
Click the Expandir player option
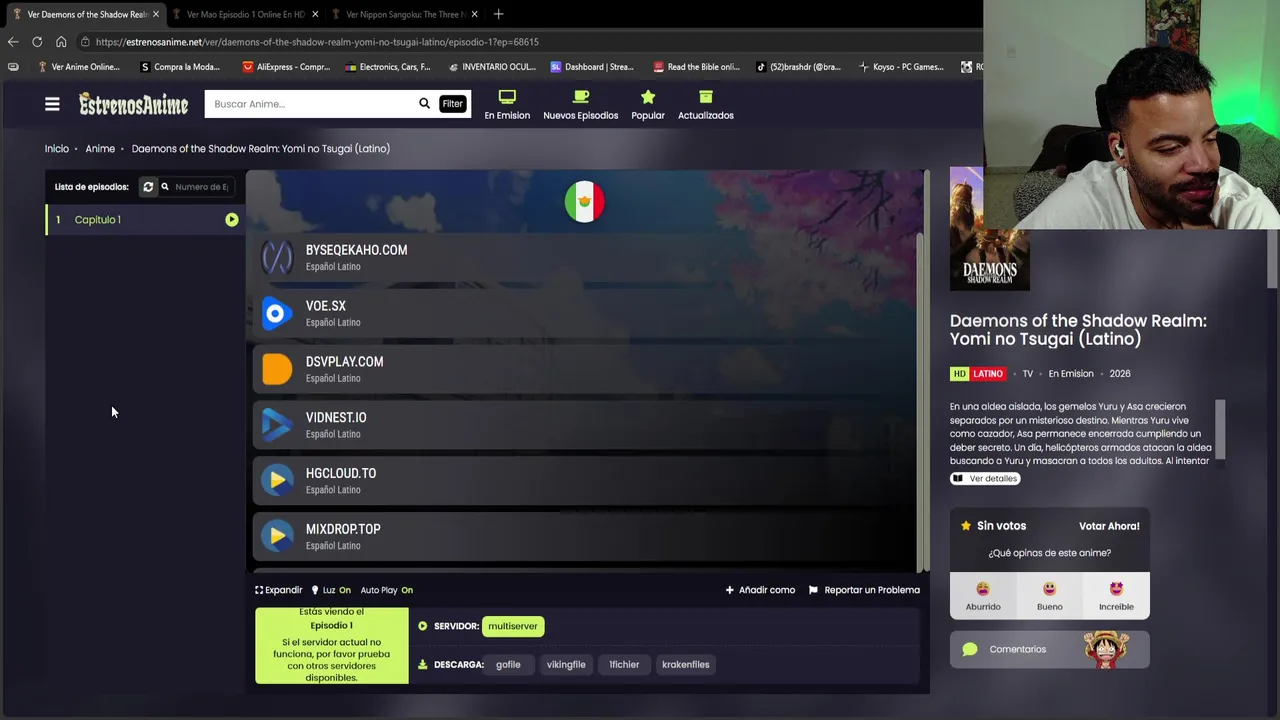point(278,590)
